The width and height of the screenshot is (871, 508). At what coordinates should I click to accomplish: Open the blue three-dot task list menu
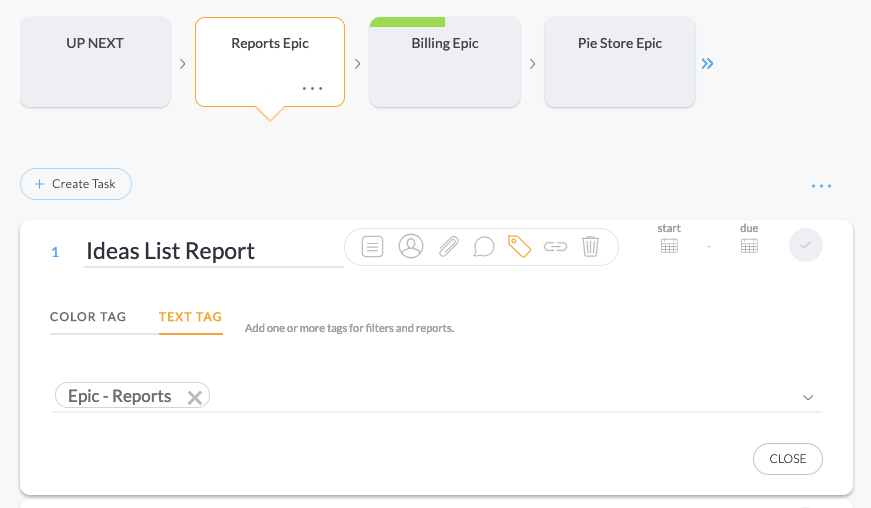821,186
